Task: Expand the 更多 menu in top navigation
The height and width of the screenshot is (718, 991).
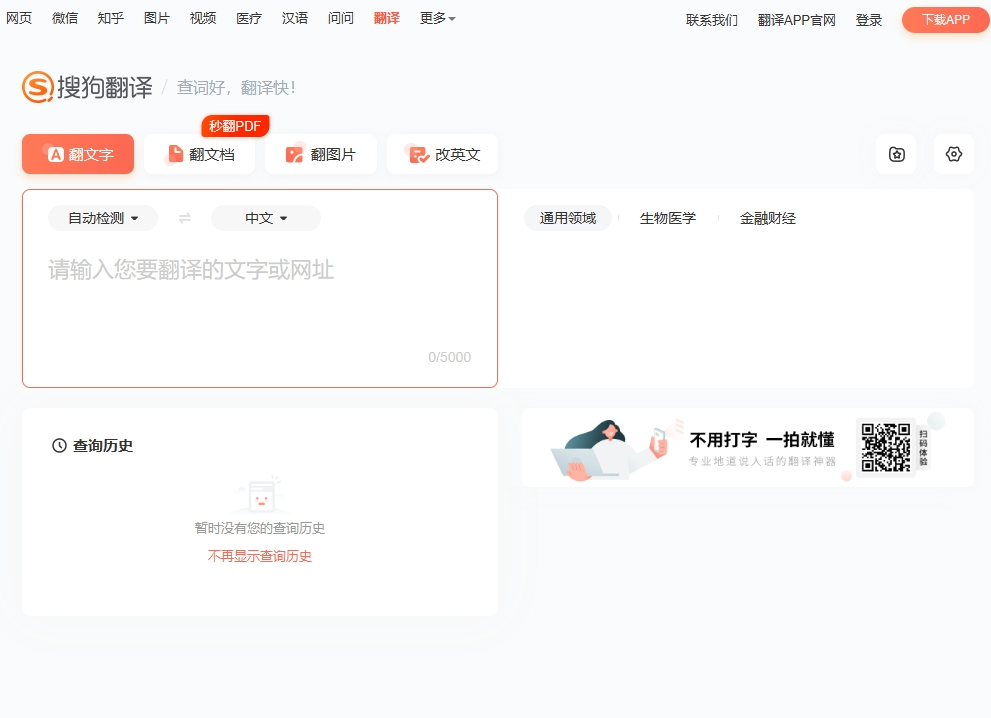Action: (x=437, y=18)
